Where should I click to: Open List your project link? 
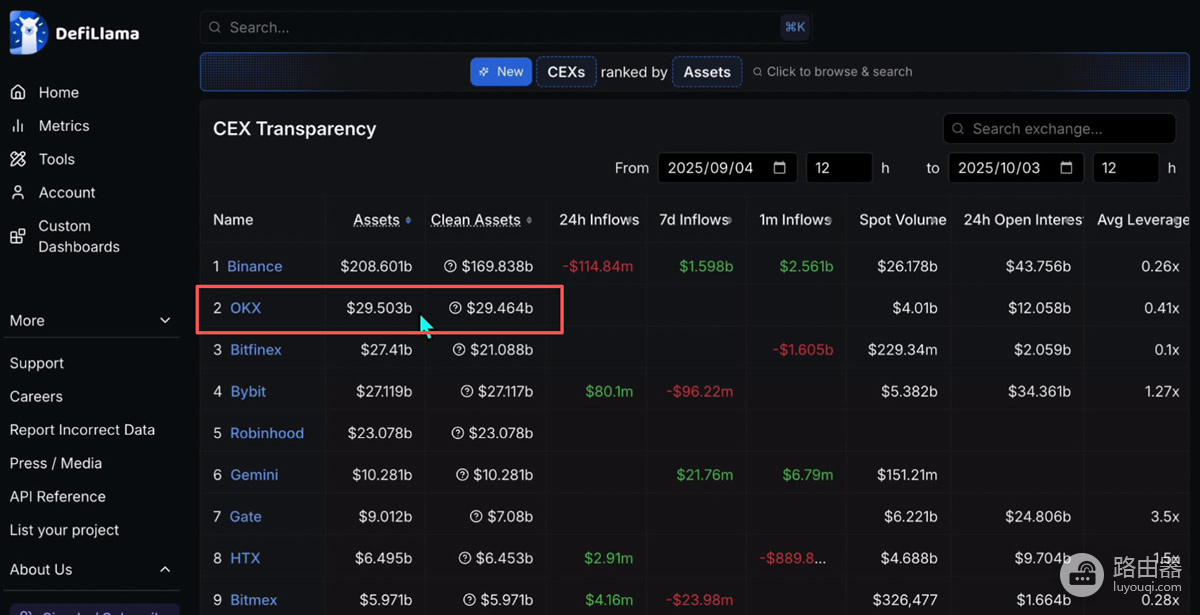pyautogui.click(x=64, y=530)
